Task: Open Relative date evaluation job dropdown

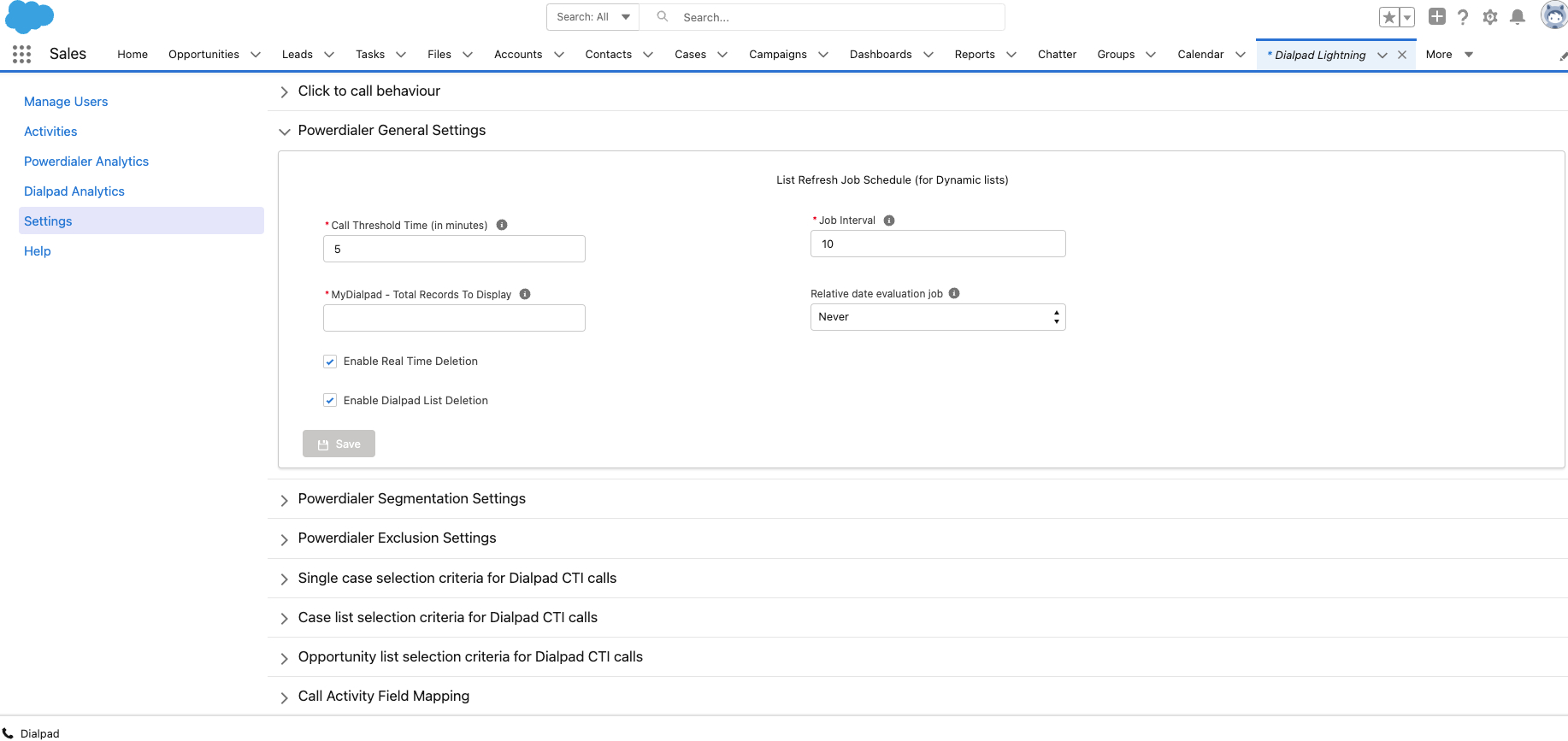Action: pos(938,317)
